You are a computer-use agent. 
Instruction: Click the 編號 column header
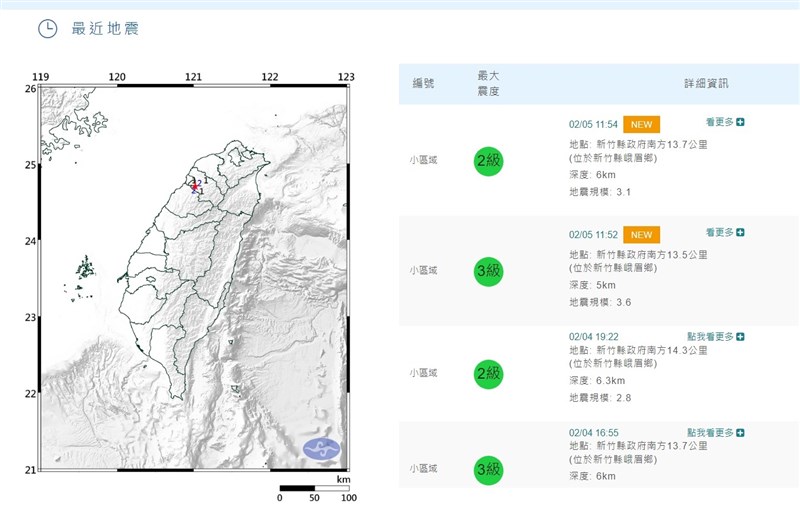tap(424, 84)
